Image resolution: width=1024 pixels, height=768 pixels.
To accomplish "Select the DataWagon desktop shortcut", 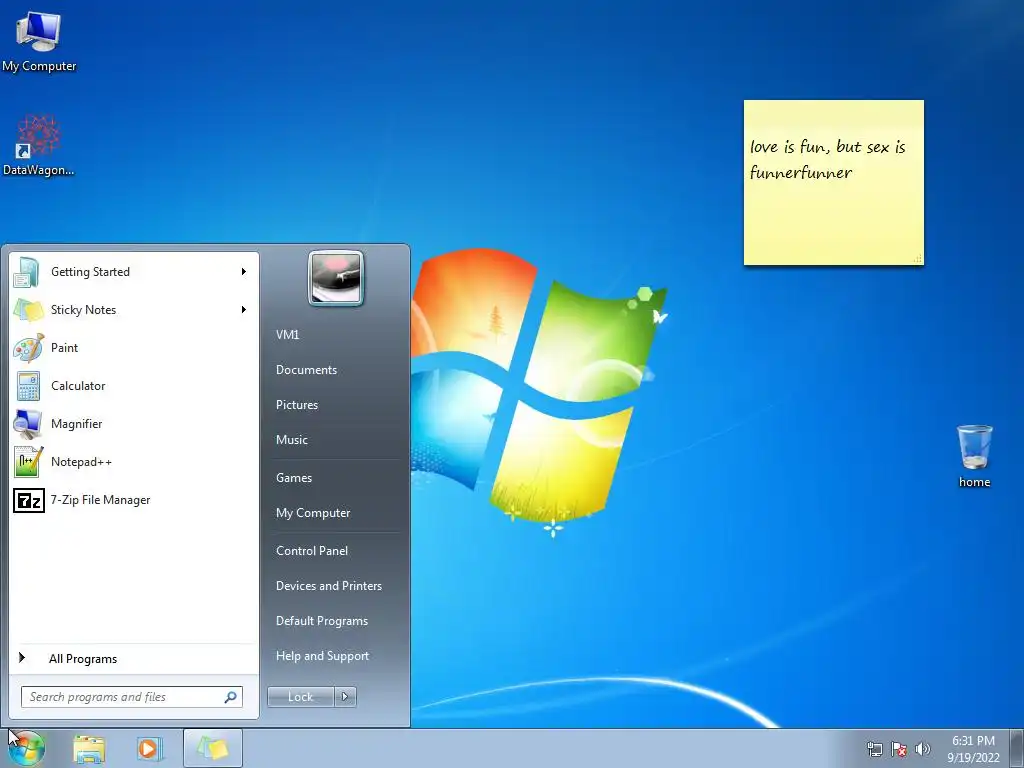I will [x=39, y=146].
